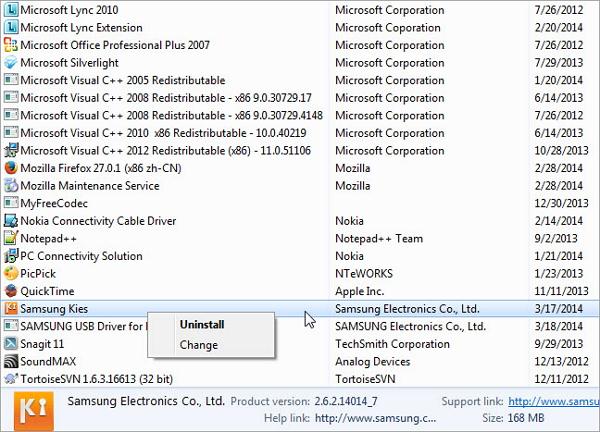Click the Mozilla Maintenance Service icon

(x=11, y=186)
